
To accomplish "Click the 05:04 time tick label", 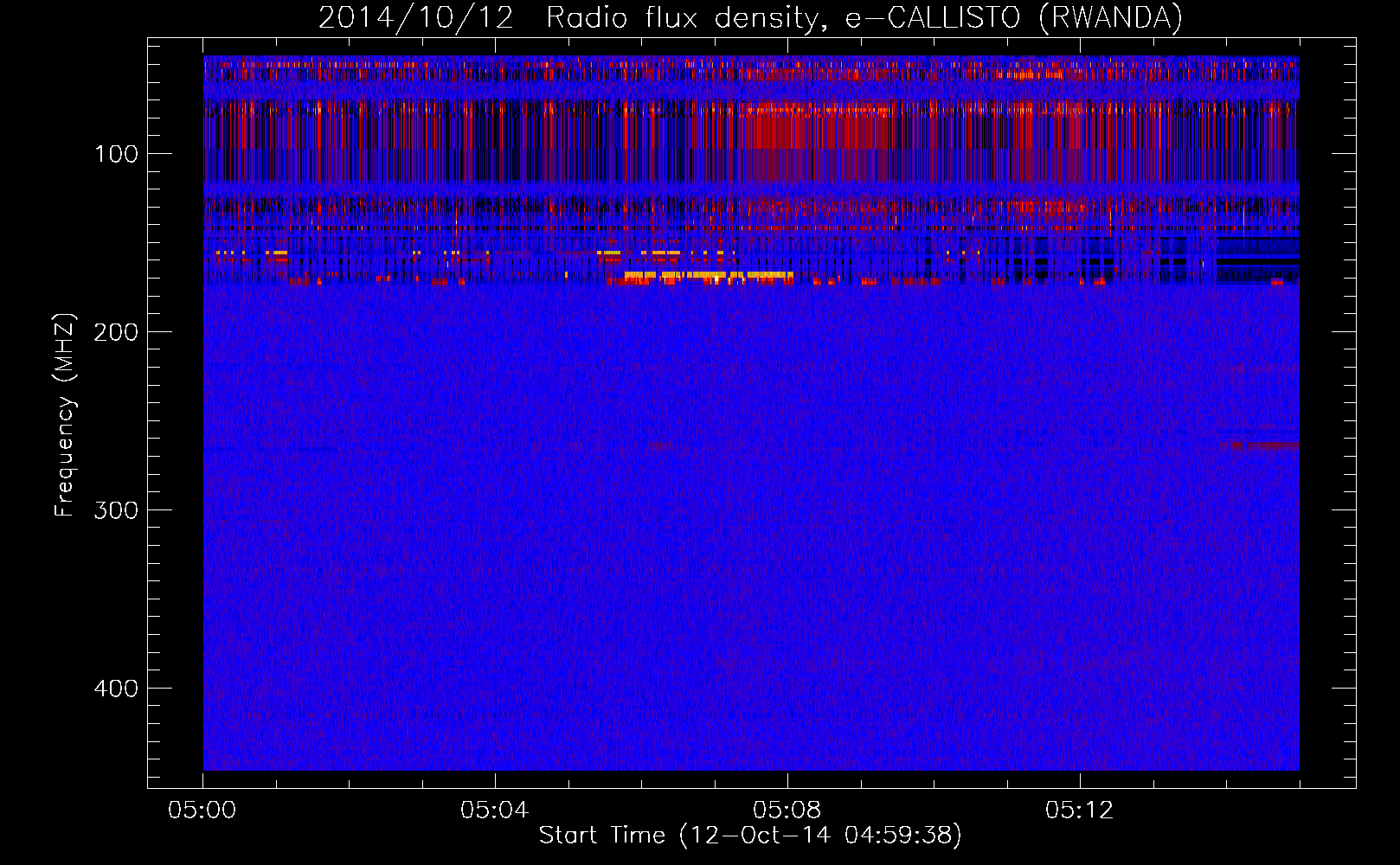I will tap(495, 811).
